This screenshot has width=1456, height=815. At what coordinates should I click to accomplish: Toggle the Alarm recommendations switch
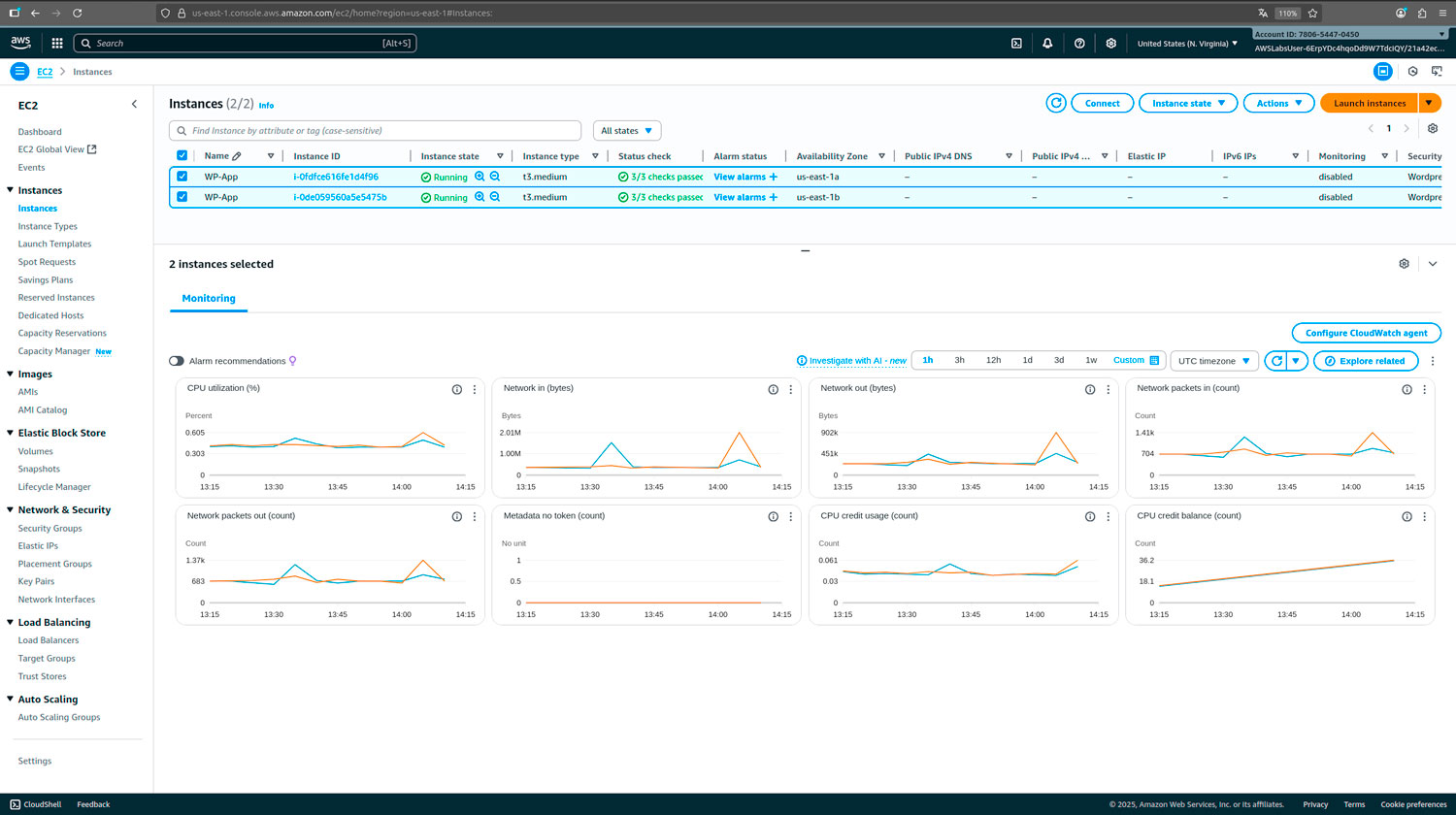(x=177, y=361)
